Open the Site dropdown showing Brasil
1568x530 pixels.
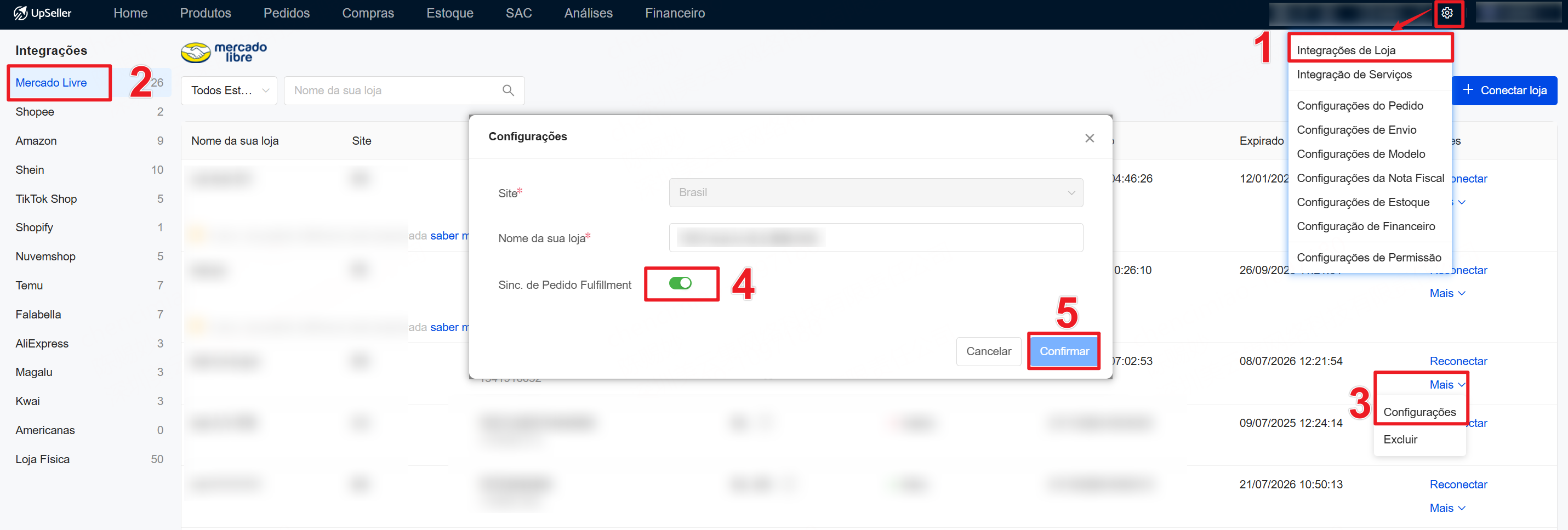pyautogui.click(x=875, y=193)
